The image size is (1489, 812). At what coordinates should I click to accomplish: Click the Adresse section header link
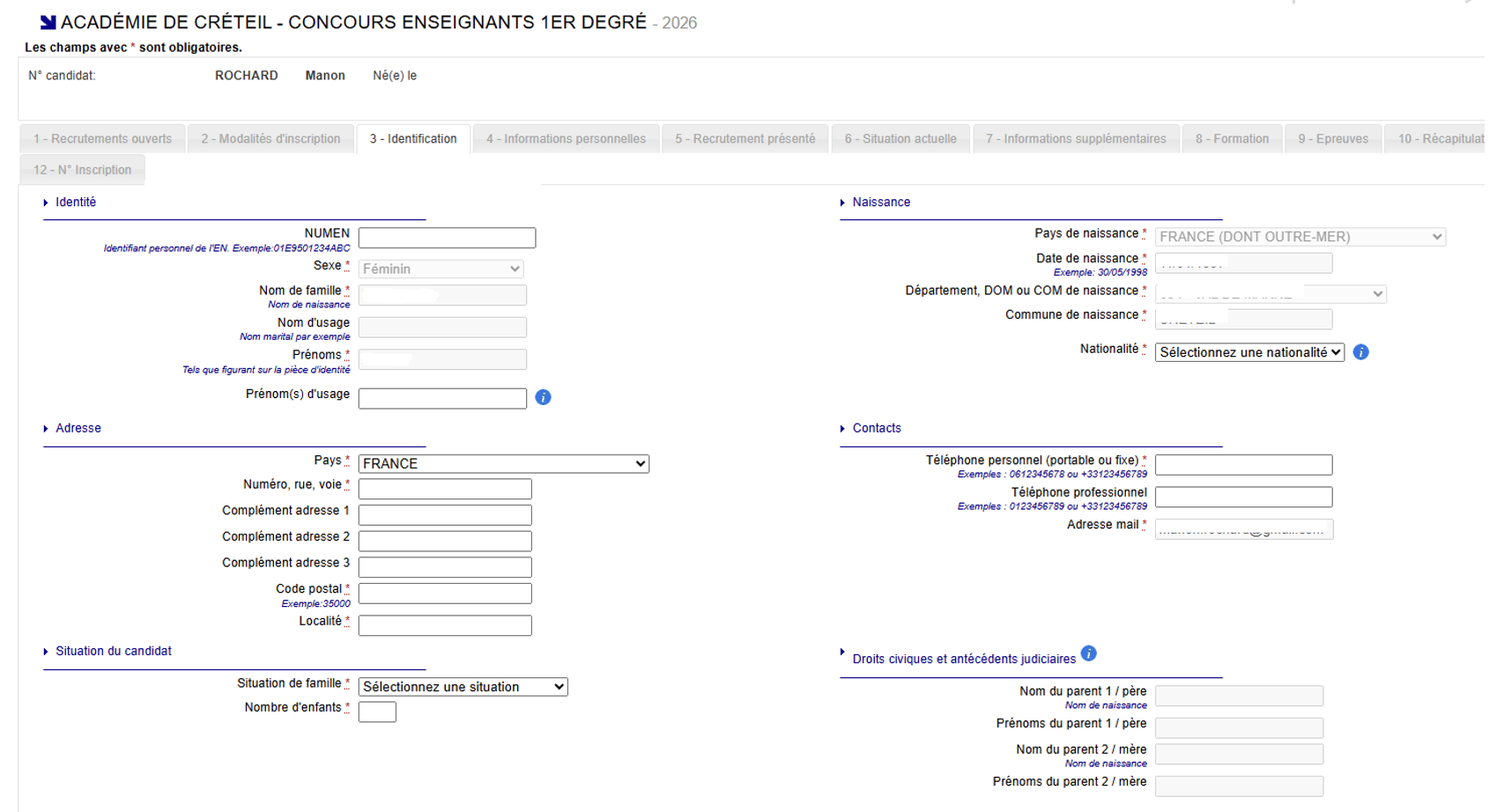[x=78, y=428]
